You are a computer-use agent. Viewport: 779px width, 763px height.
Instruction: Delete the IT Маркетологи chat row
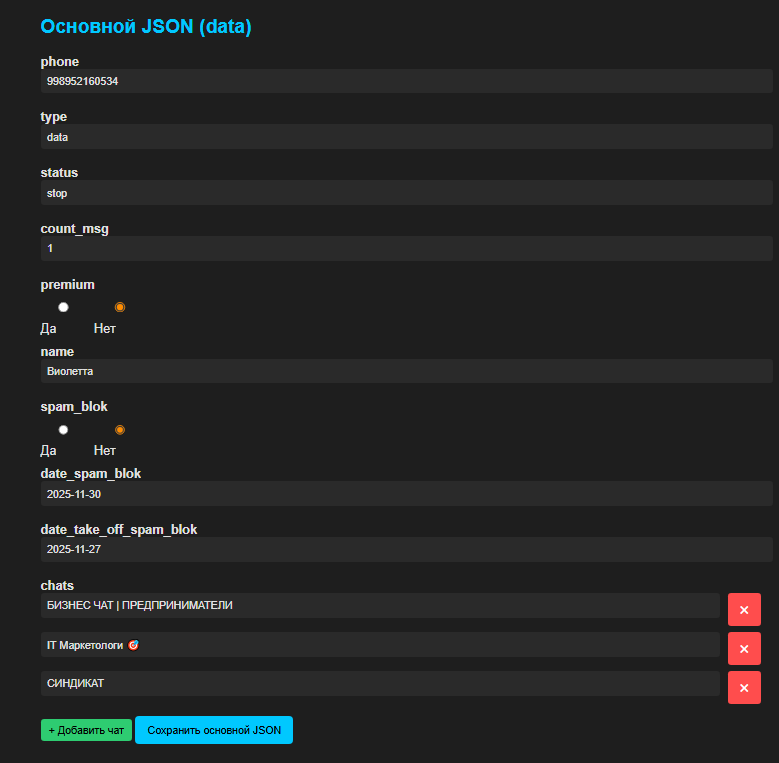click(x=744, y=648)
